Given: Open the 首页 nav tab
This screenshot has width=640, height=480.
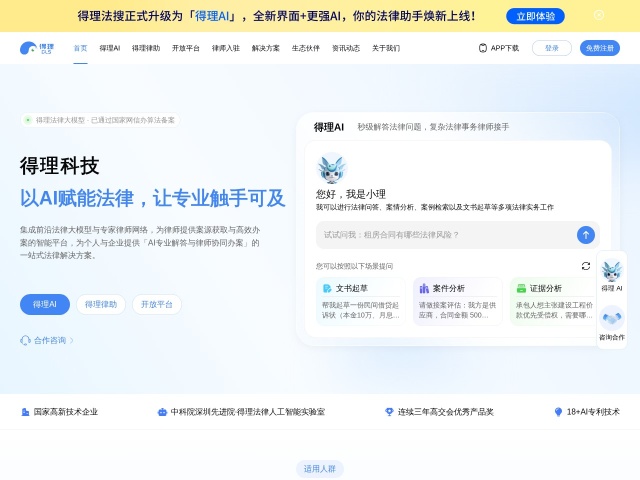Looking at the screenshot, I should pos(80,48).
